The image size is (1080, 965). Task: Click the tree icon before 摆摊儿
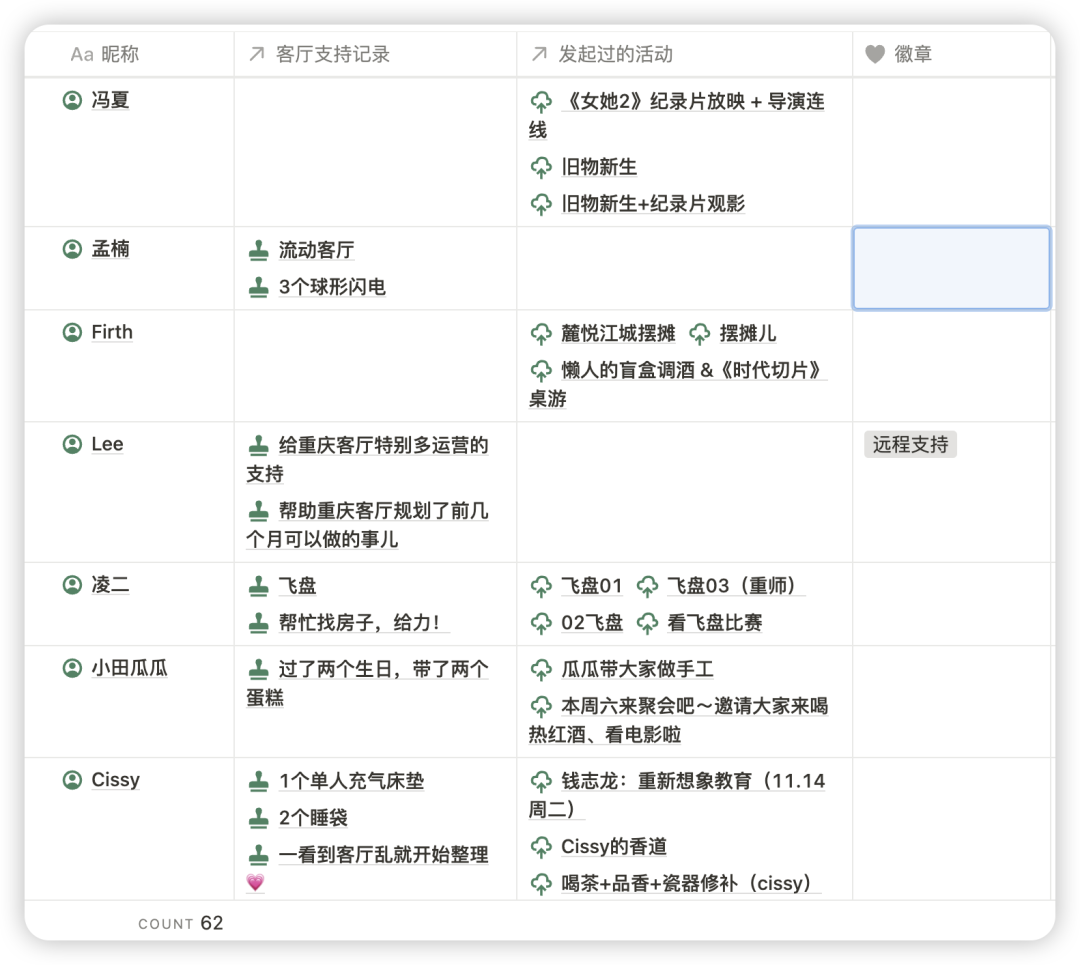coord(700,334)
